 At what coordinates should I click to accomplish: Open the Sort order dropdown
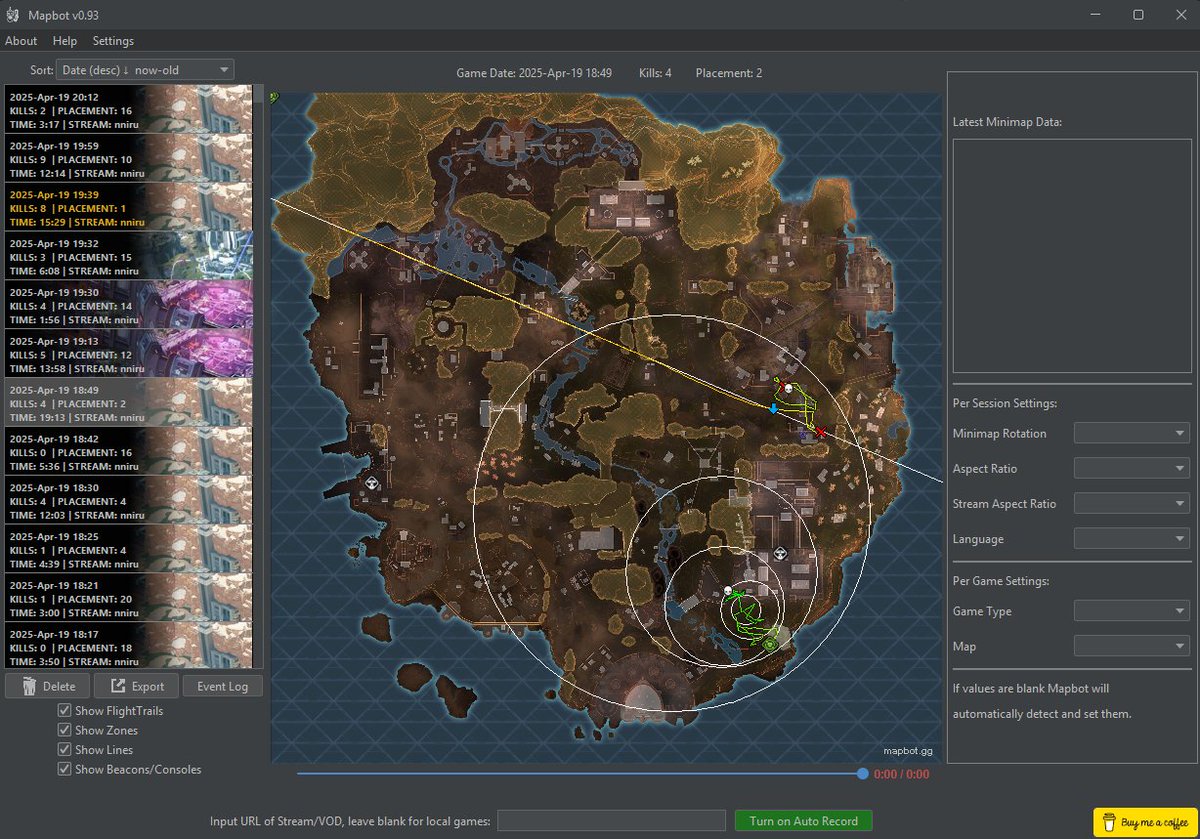click(x=145, y=69)
